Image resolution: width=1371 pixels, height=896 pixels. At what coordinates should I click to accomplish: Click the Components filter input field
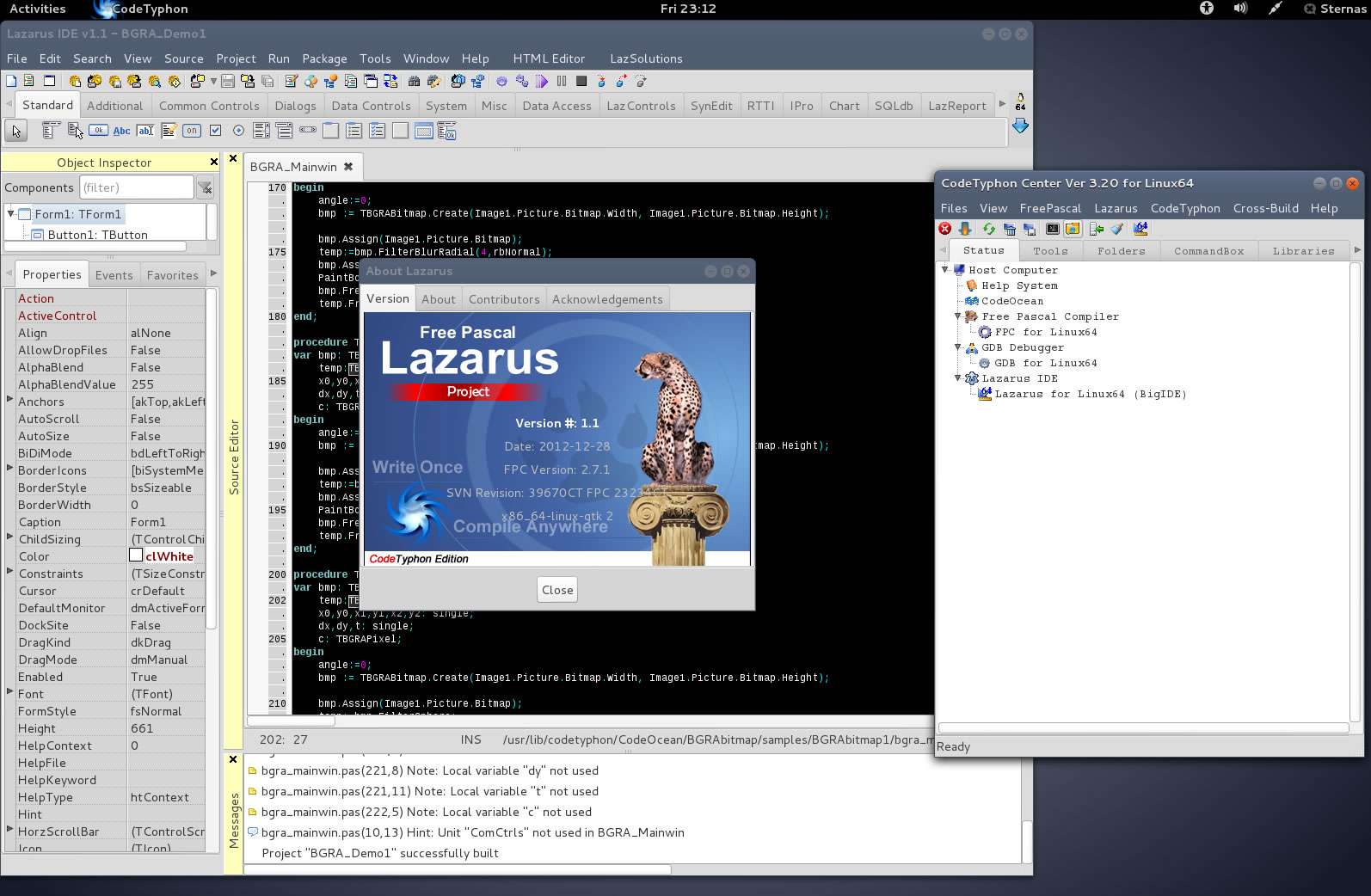tap(137, 187)
